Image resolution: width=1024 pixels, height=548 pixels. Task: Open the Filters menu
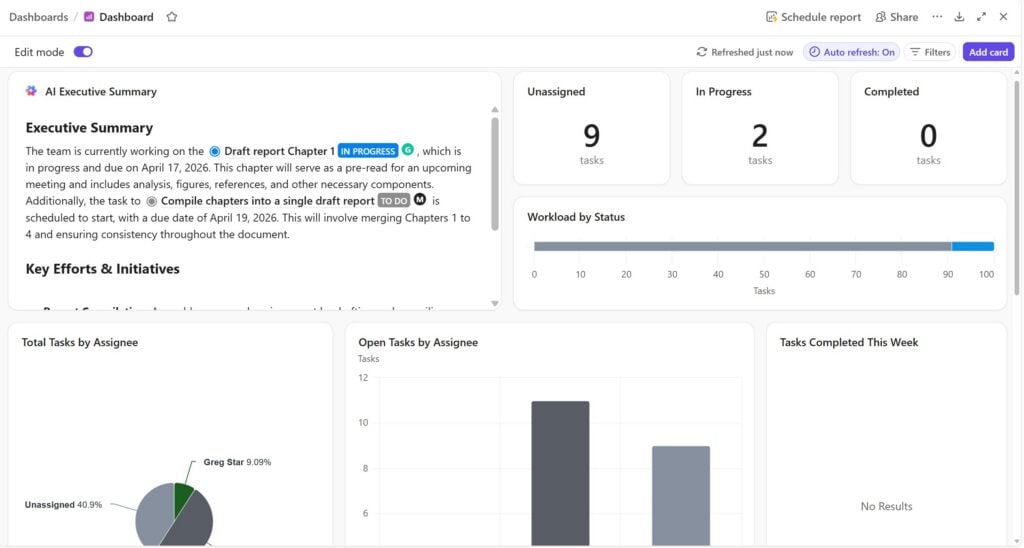pos(930,52)
